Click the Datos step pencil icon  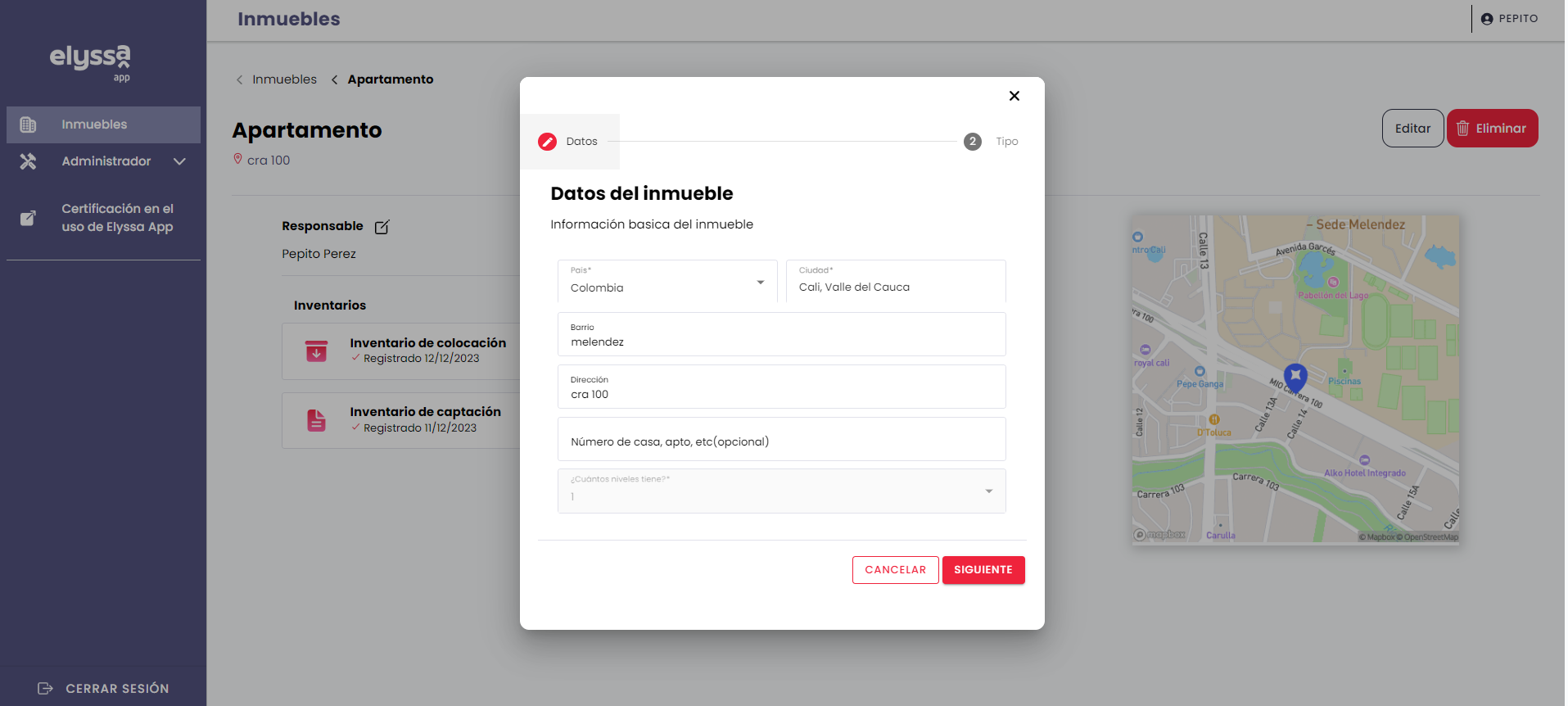tap(547, 142)
